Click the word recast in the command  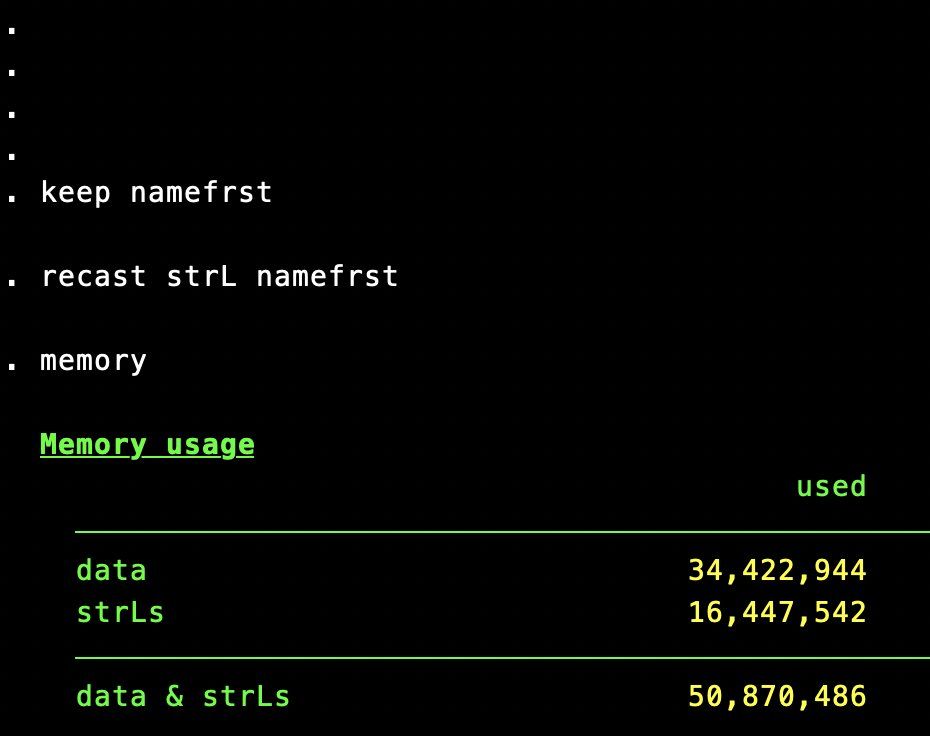point(93,276)
